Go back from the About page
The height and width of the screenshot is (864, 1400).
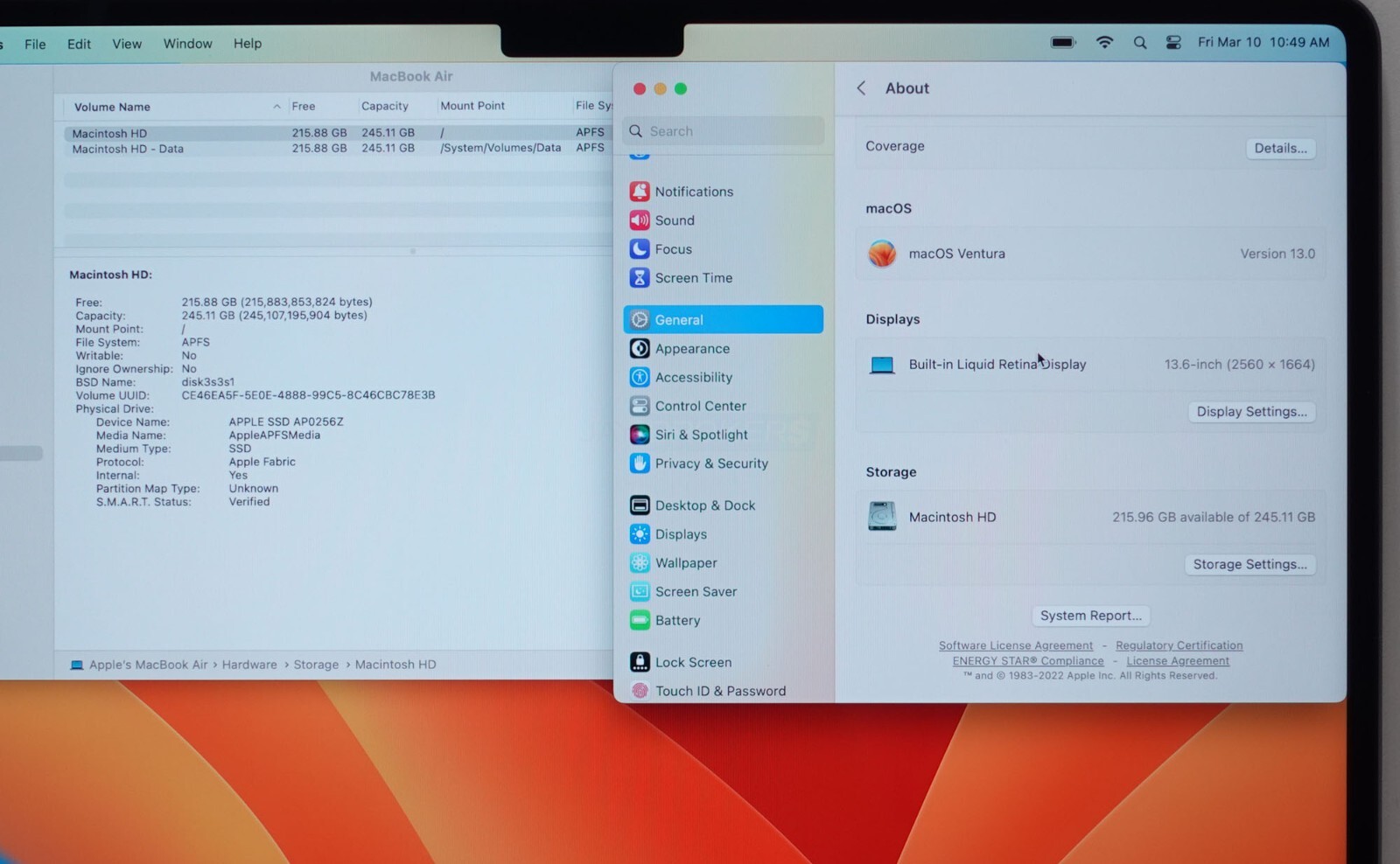point(861,88)
